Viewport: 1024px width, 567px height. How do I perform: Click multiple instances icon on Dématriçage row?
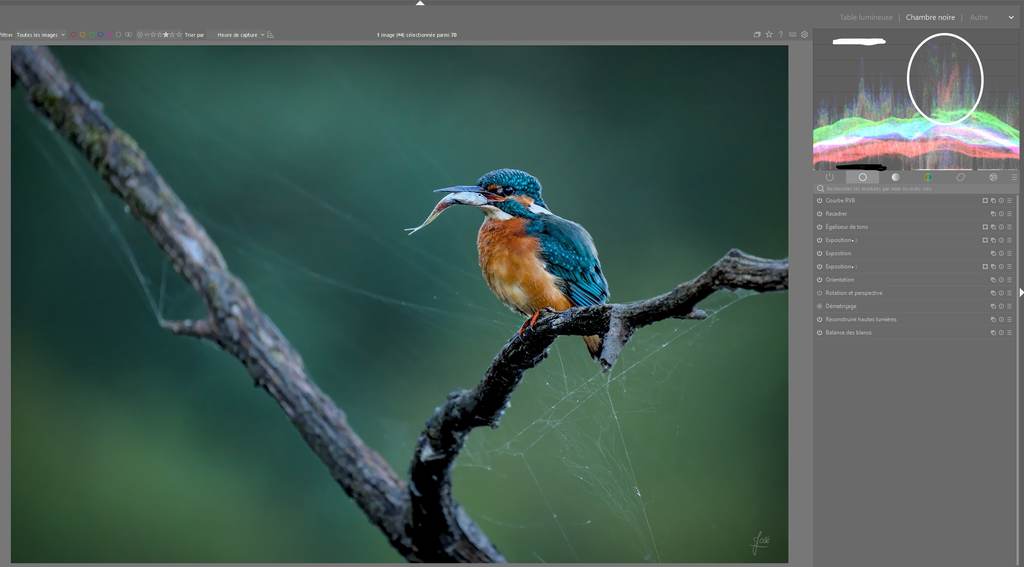click(993, 306)
